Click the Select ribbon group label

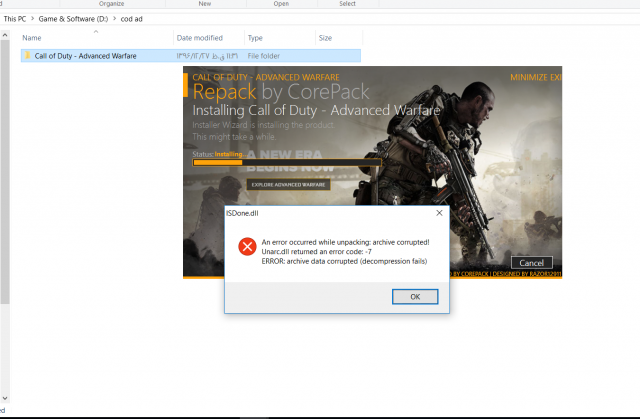(x=347, y=4)
